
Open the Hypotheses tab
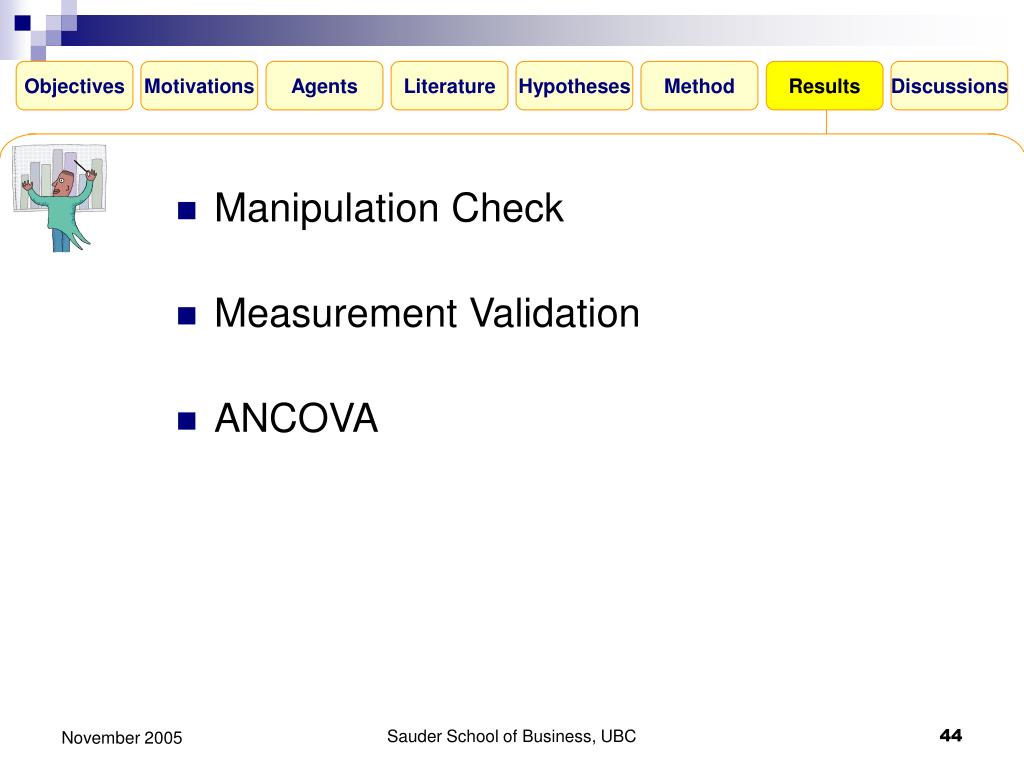[575, 86]
